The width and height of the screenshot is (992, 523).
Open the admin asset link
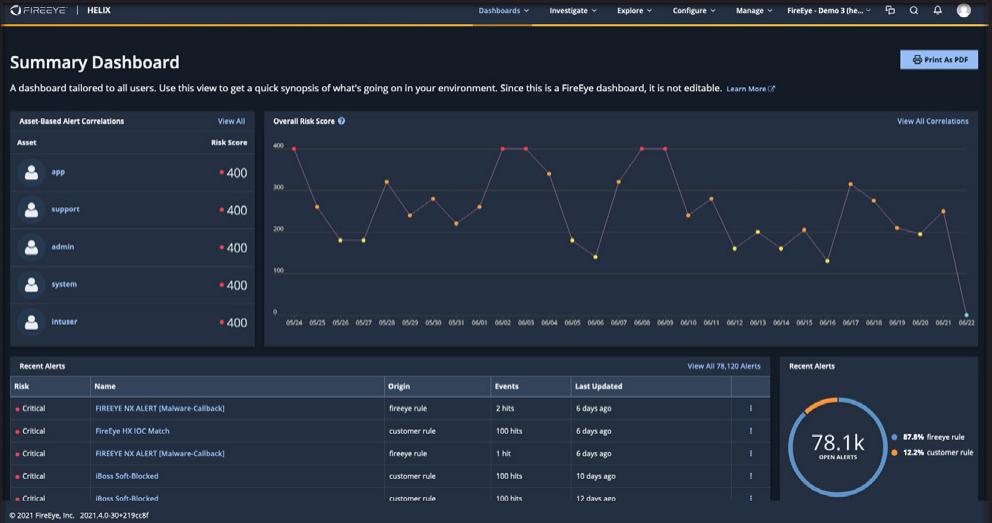[x=63, y=247]
